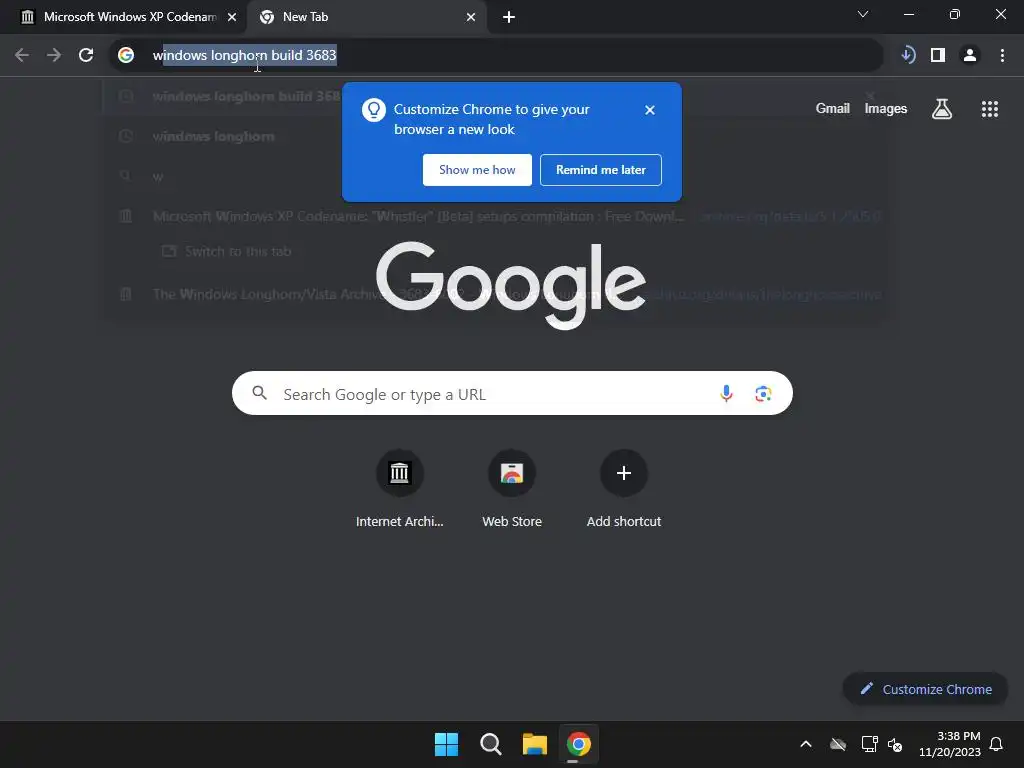The height and width of the screenshot is (768, 1024).
Task: Open the OneDrive tray icon
Action: click(x=838, y=744)
